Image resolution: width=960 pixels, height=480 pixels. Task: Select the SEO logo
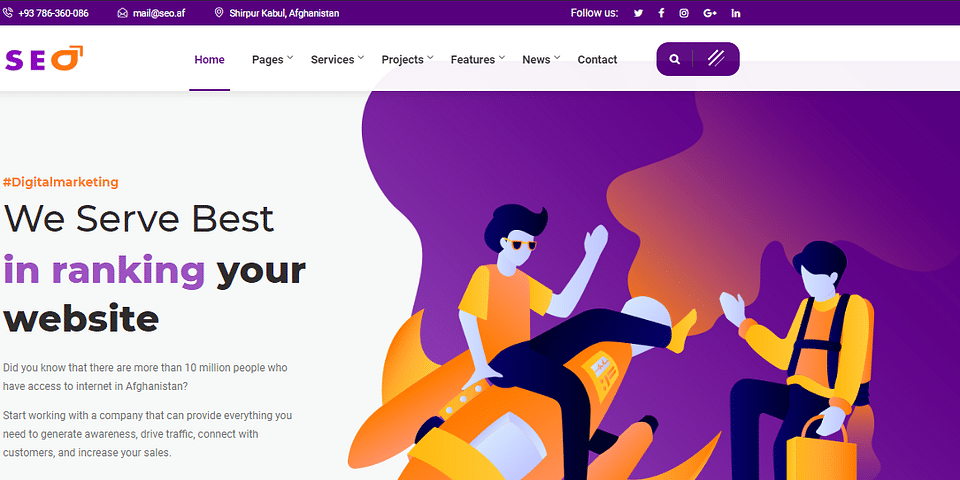click(43, 59)
